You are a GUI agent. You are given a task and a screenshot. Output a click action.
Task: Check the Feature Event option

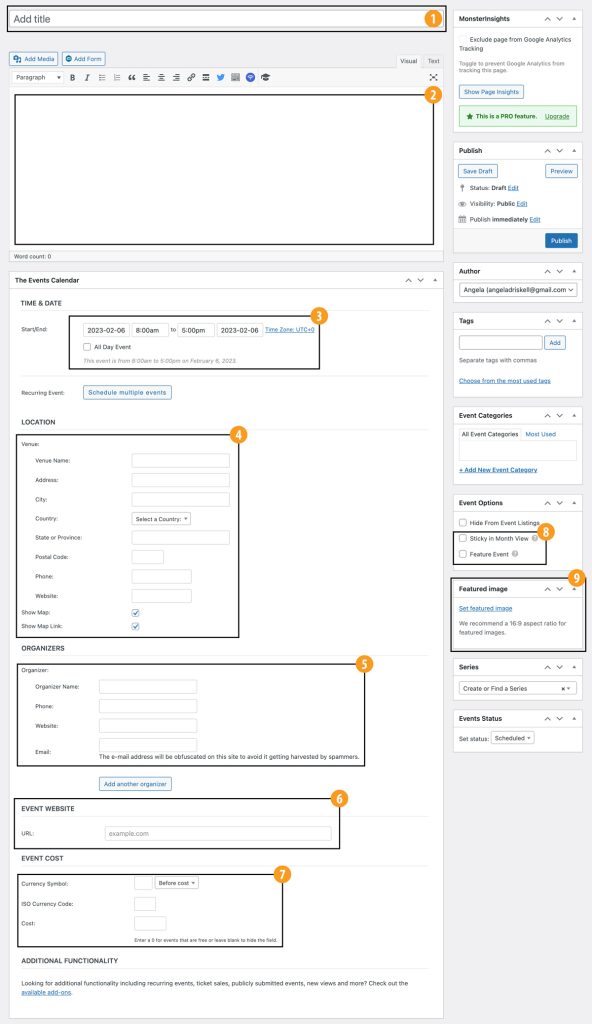(x=463, y=554)
